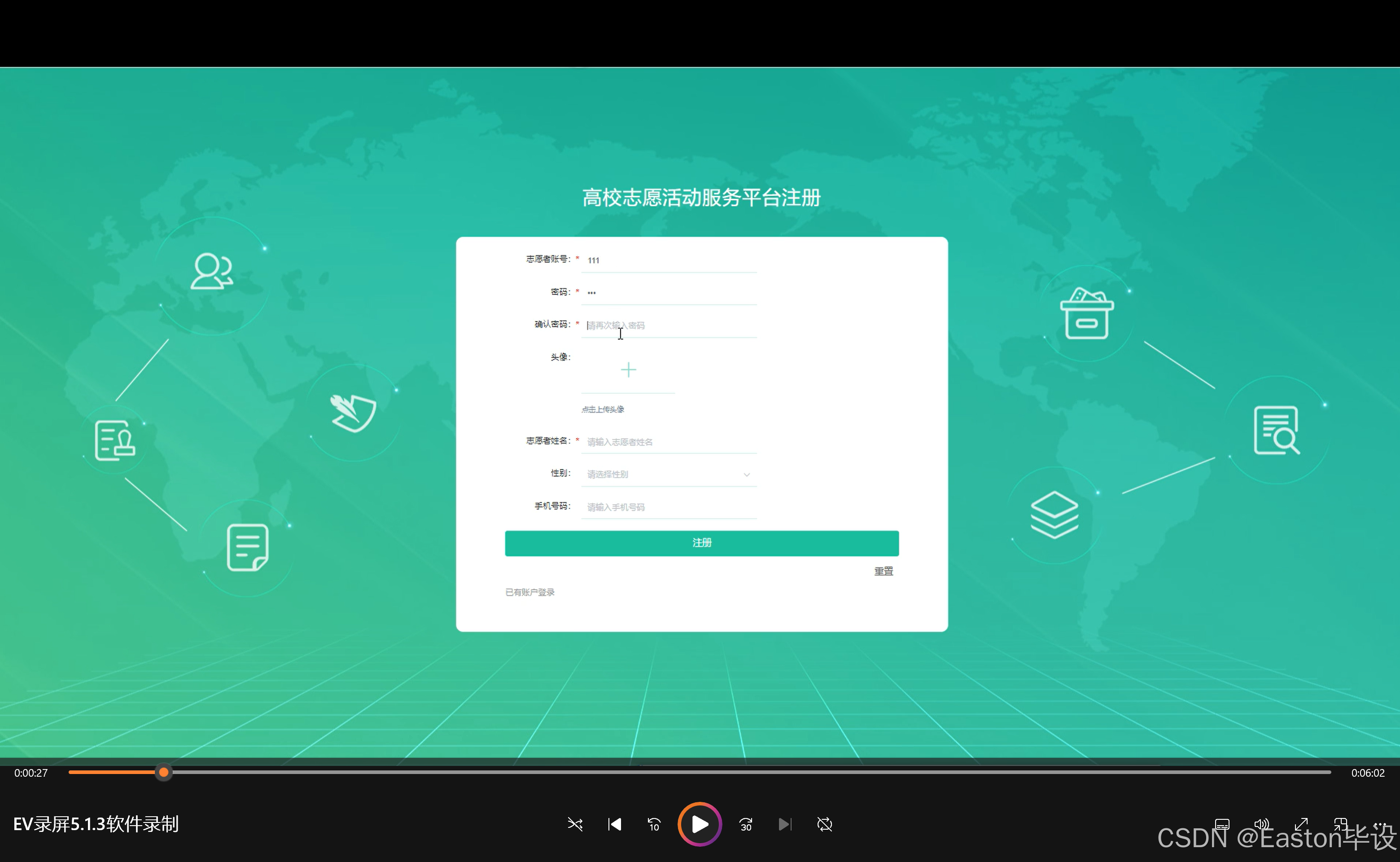
Task: Toggle shuffle playback mode
Action: pyautogui.click(x=575, y=824)
